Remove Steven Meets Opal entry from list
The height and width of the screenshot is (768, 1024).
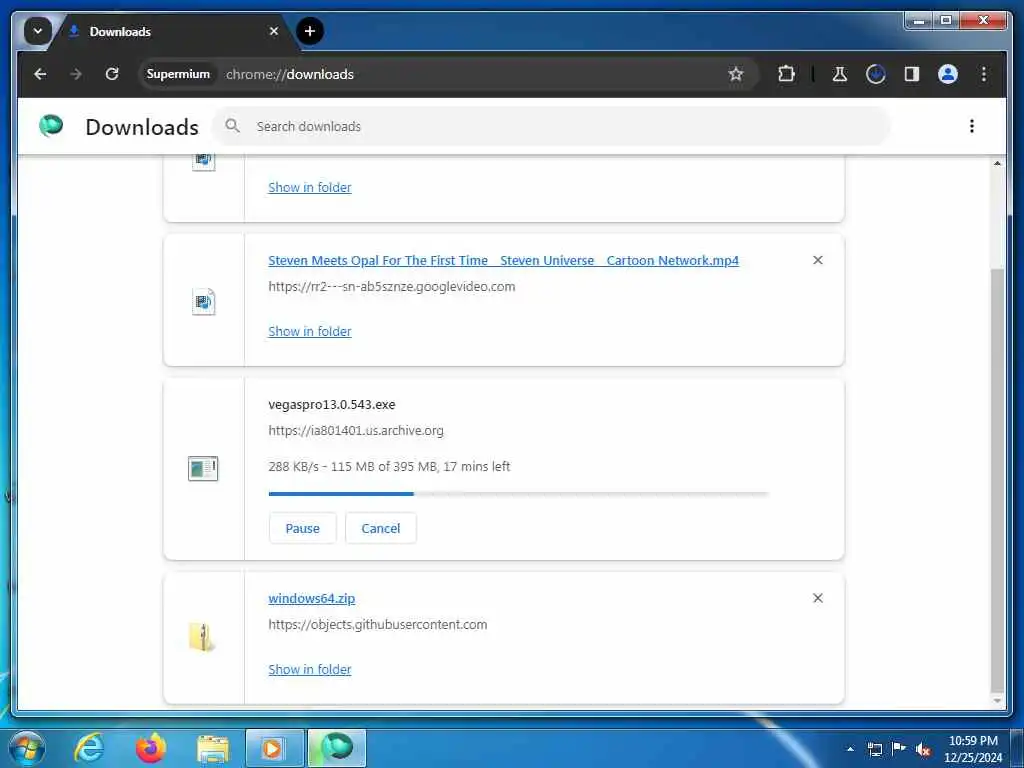tap(818, 260)
